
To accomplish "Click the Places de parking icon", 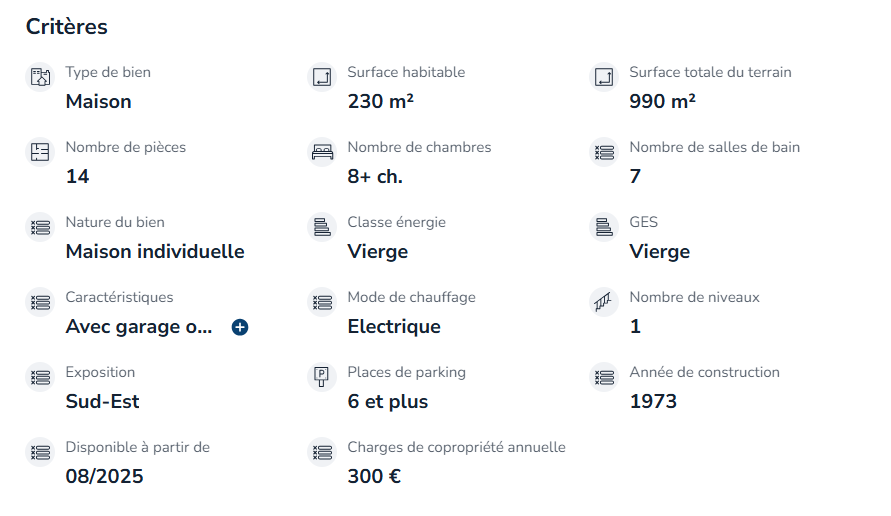I will click(322, 377).
